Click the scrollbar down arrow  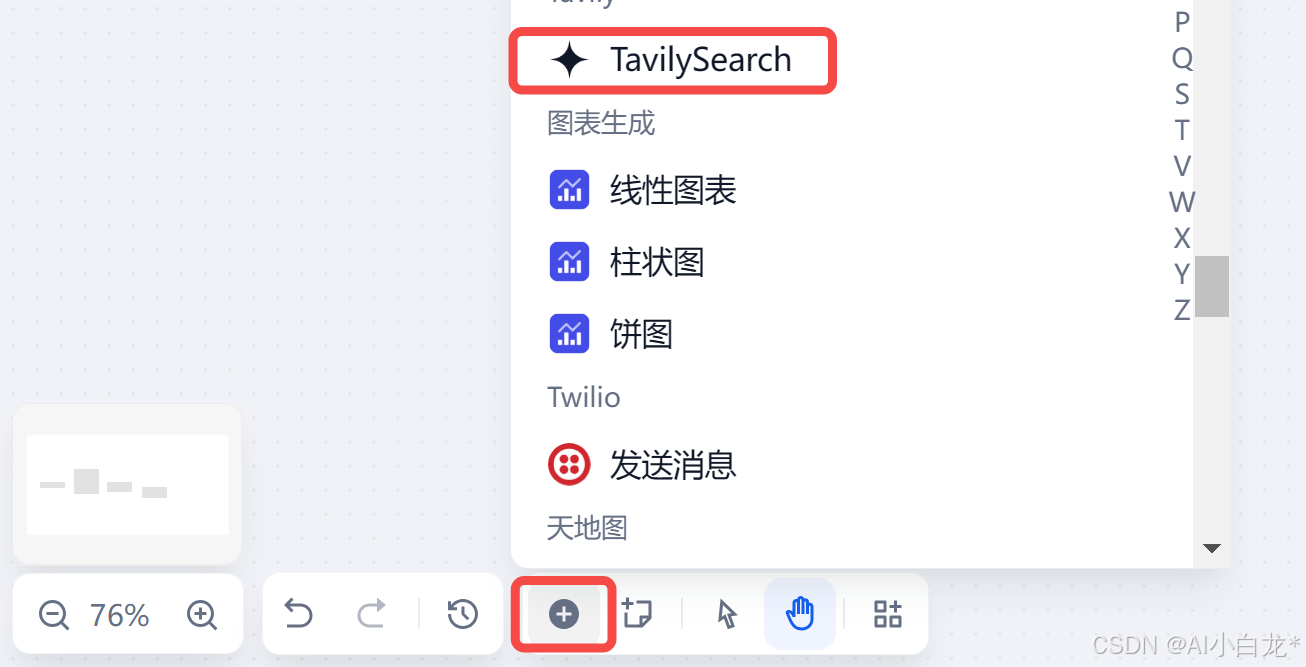click(1212, 548)
